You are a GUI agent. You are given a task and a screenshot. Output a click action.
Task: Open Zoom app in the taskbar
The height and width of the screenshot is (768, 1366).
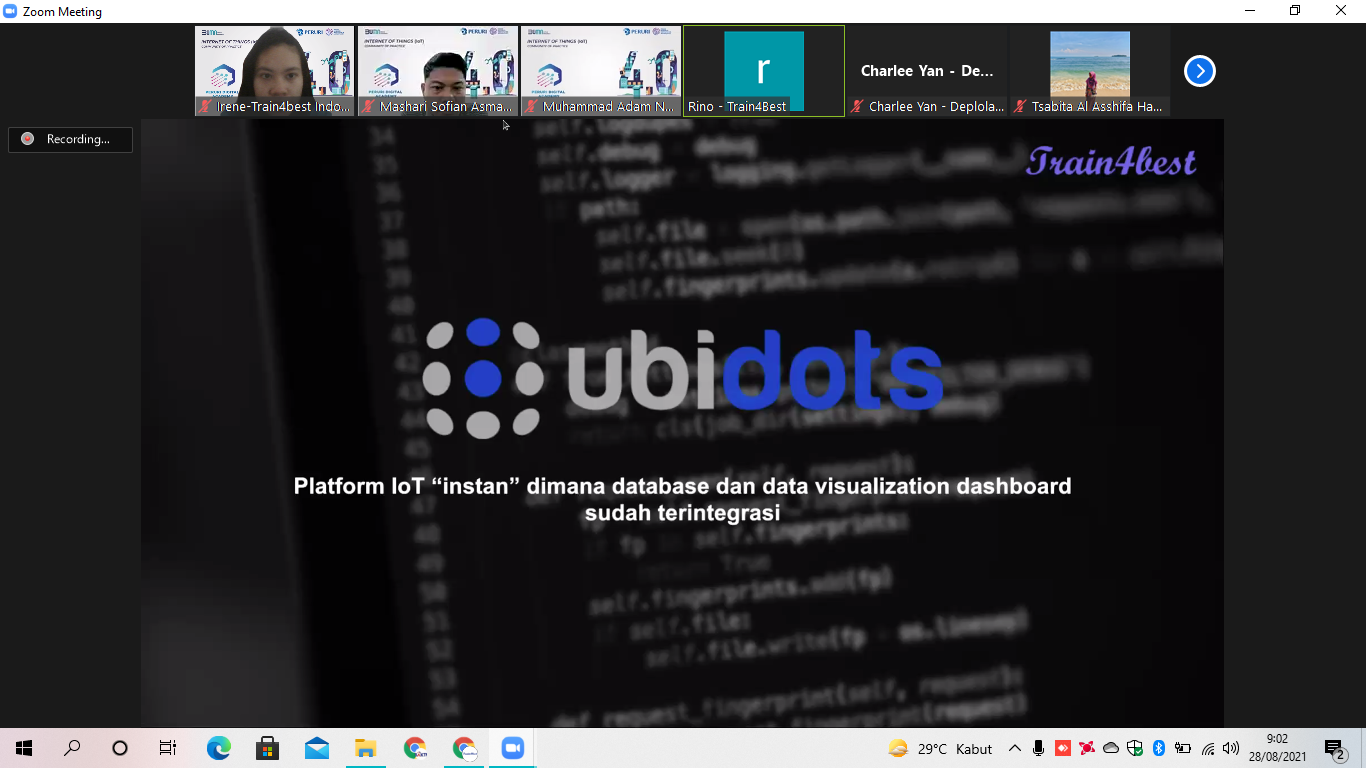513,748
